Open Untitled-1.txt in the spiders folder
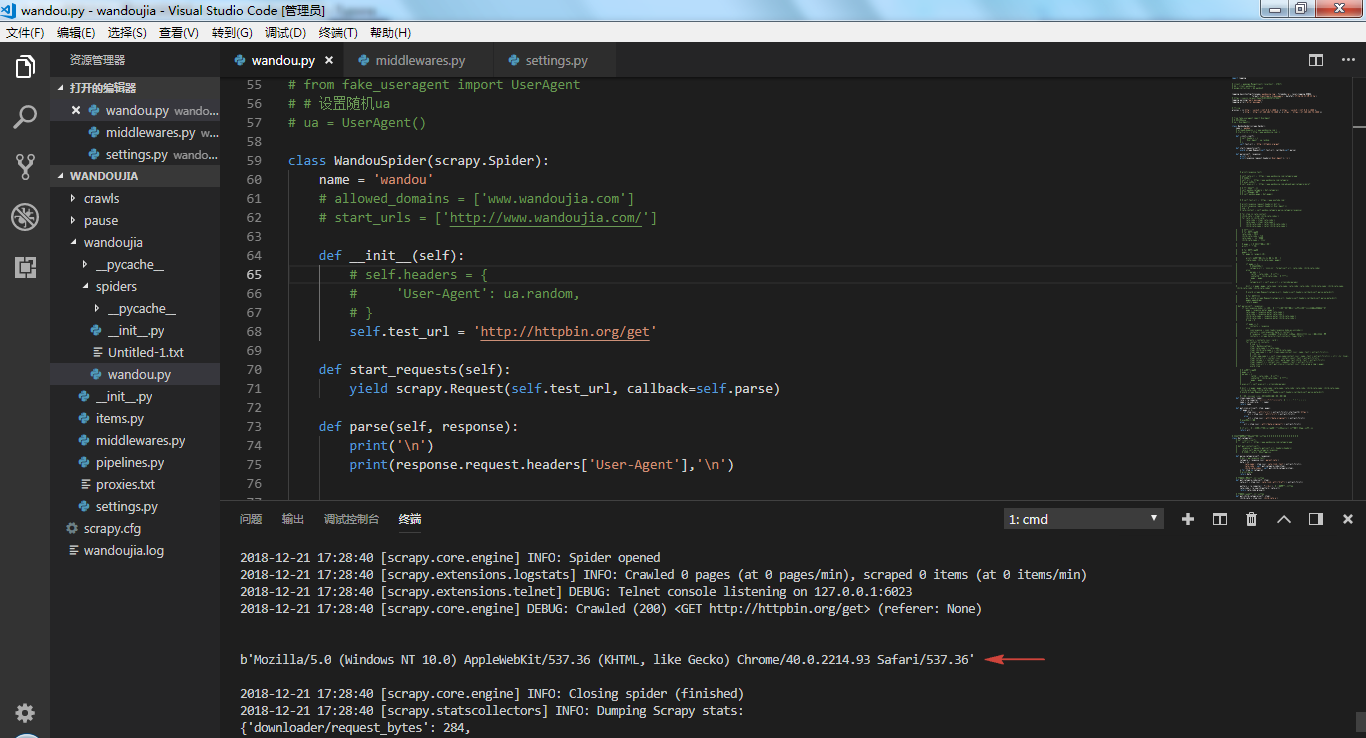 click(135, 352)
